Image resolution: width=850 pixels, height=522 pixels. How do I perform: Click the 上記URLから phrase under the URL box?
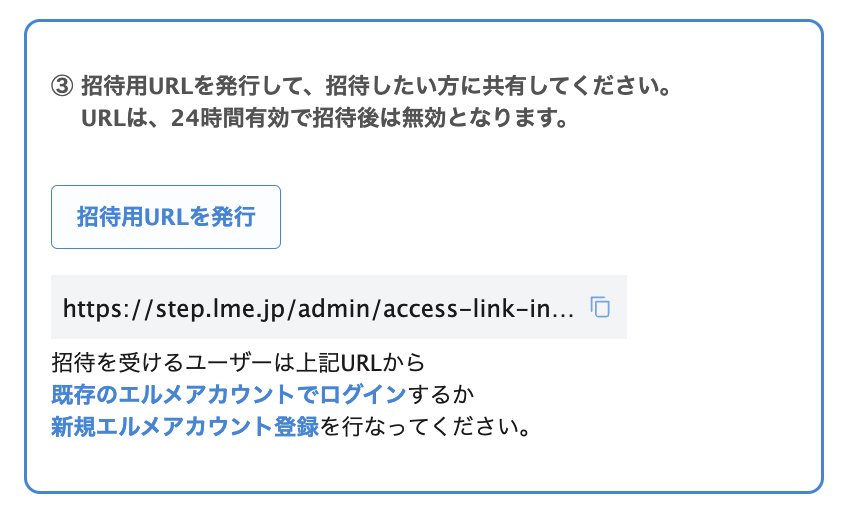point(370,361)
